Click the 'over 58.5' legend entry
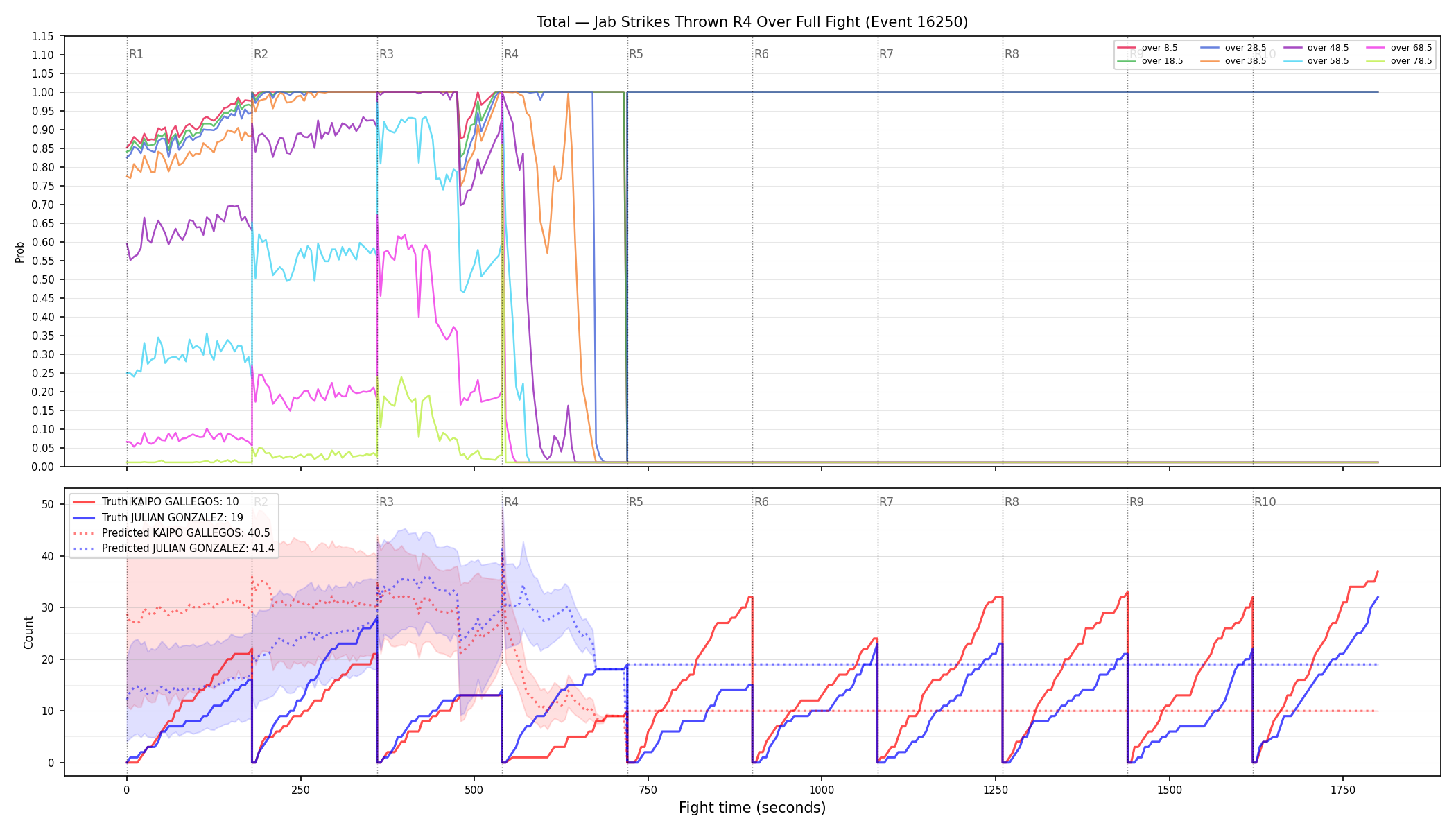 click(x=1316, y=61)
